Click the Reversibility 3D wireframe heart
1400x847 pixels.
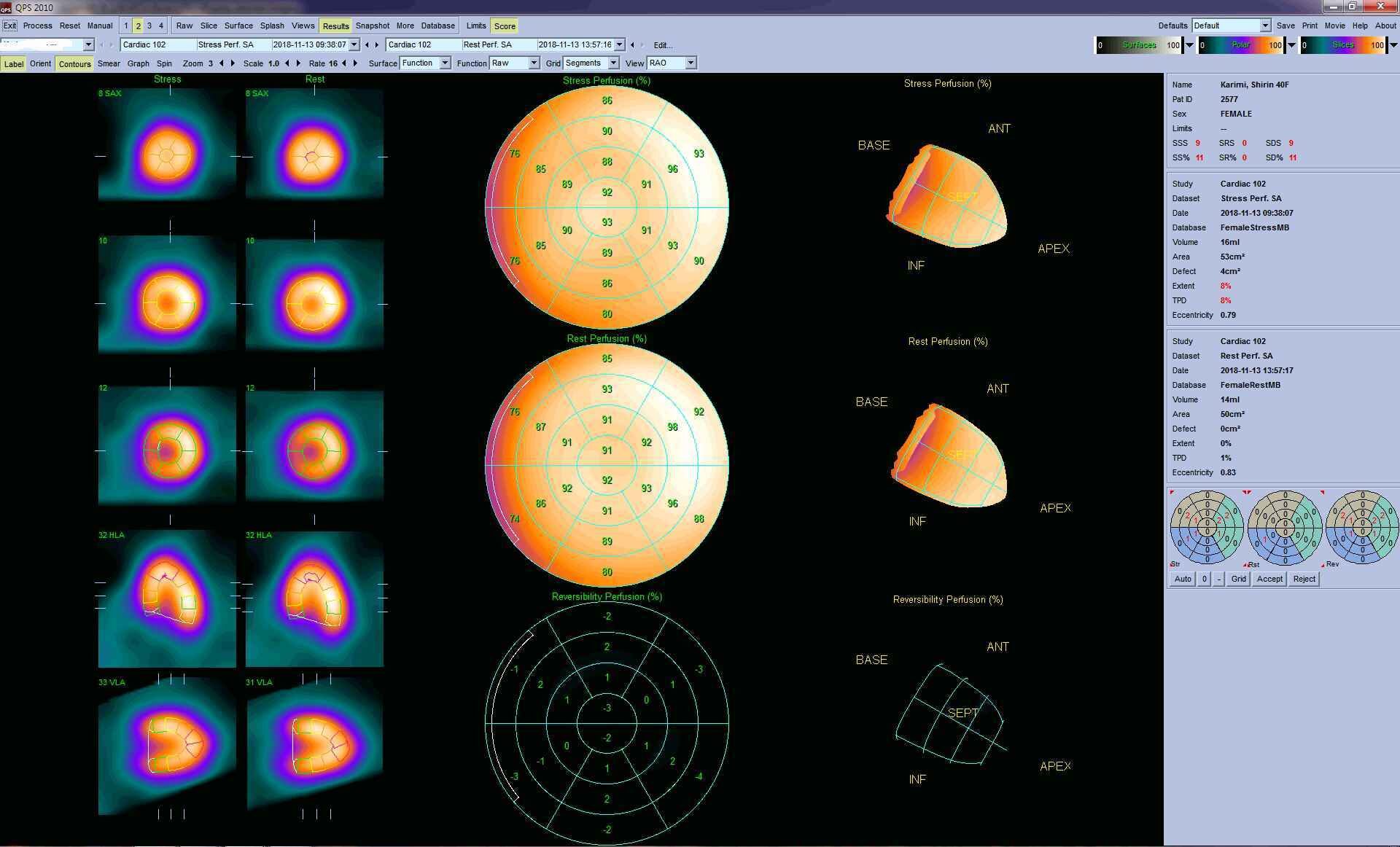click(951, 714)
